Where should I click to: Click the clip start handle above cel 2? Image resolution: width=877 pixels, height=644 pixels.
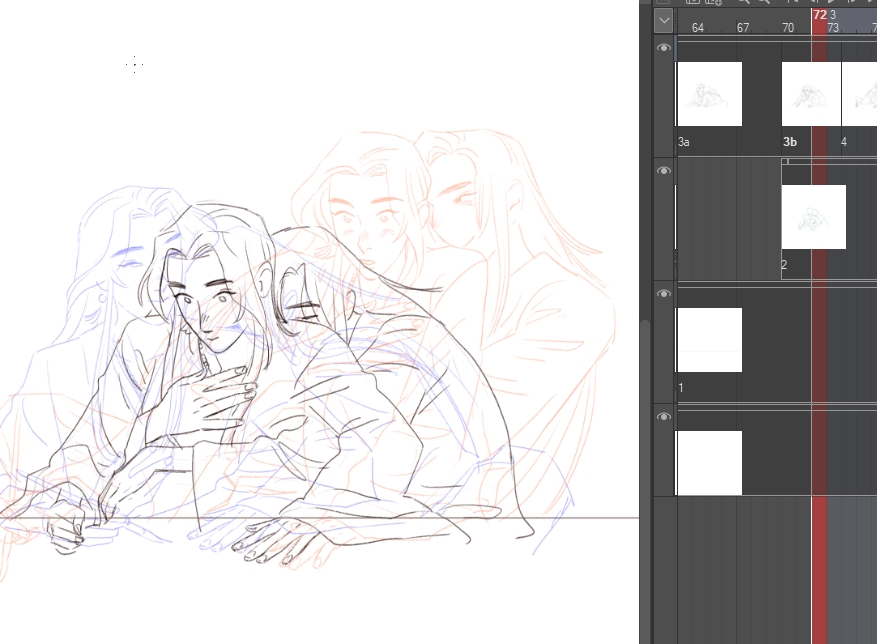[786, 161]
